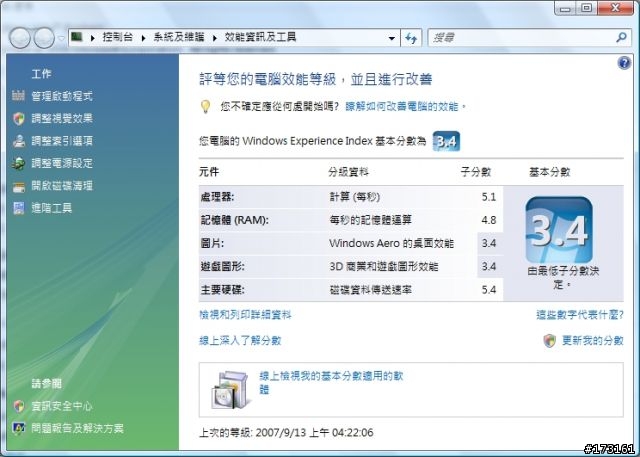Click the memory subscore 4.8

tap(489, 220)
